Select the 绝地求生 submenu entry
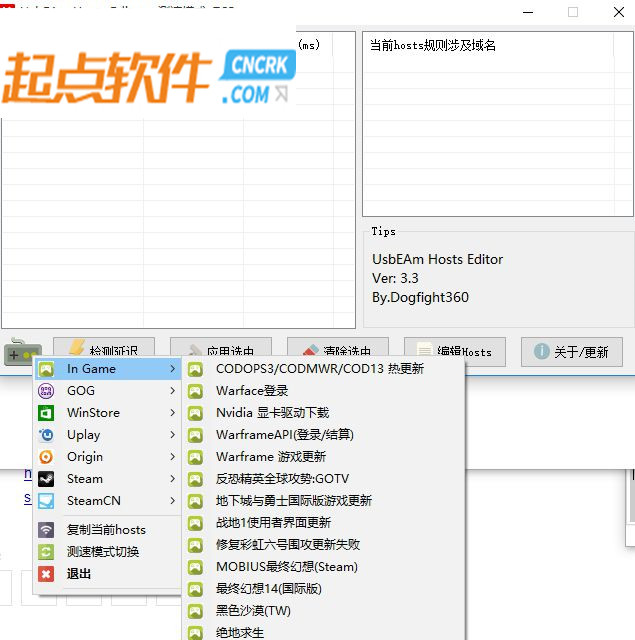This screenshot has width=635, height=640. pos(324,633)
